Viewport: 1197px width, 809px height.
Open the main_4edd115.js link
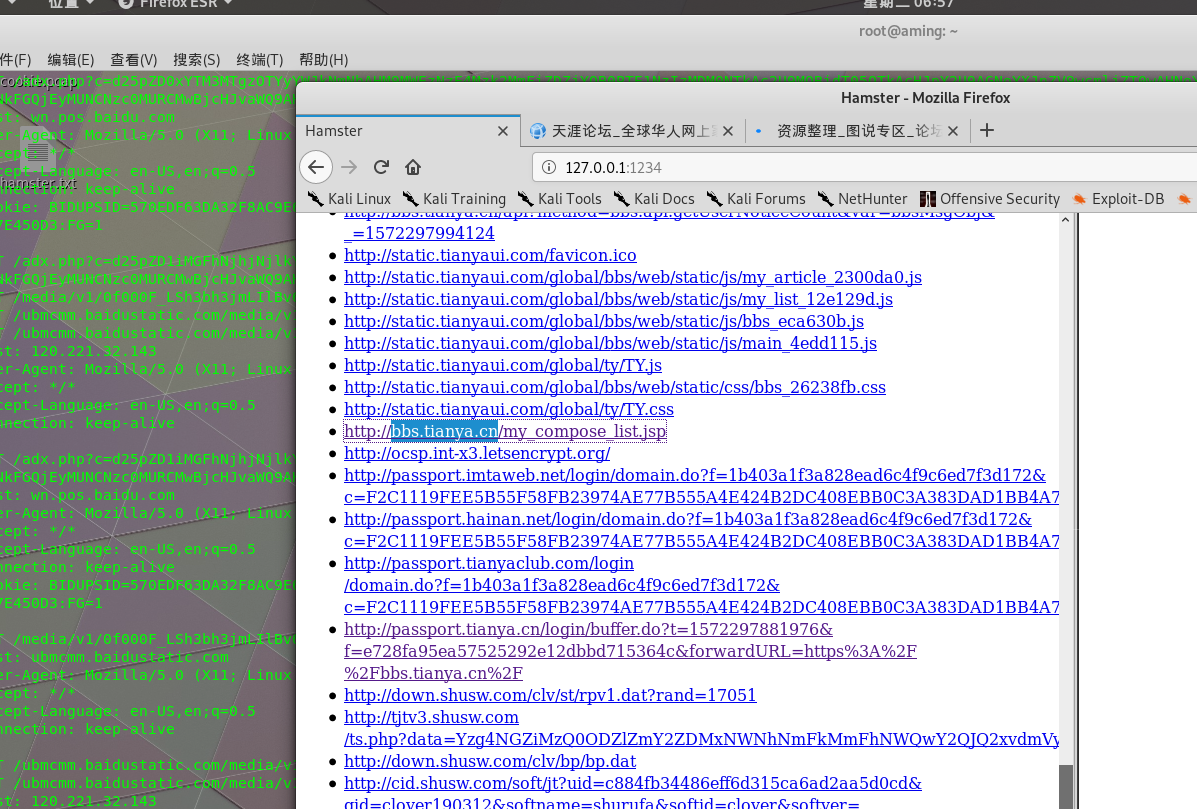(x=610, y=343)
